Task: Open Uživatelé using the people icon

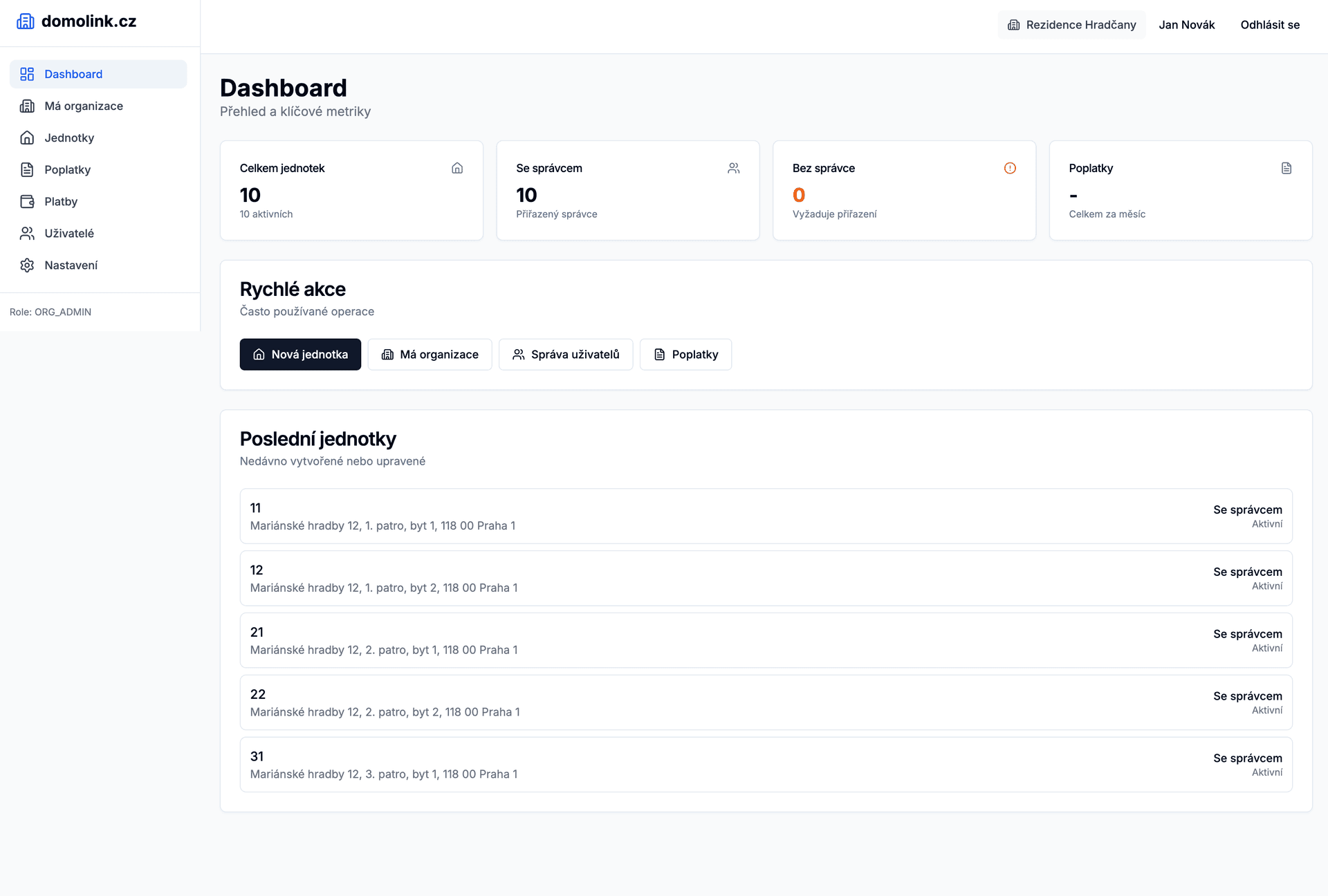Action: coord(27,233)
